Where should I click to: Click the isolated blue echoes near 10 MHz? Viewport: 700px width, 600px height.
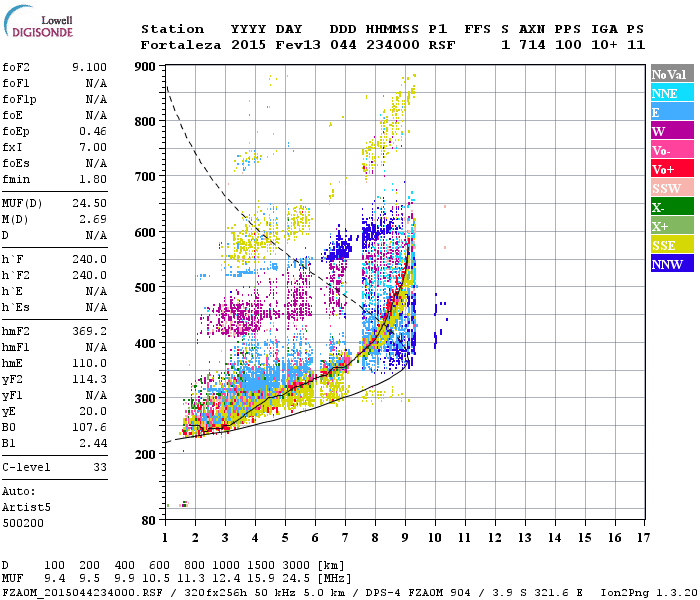click(x=441, y=321)
